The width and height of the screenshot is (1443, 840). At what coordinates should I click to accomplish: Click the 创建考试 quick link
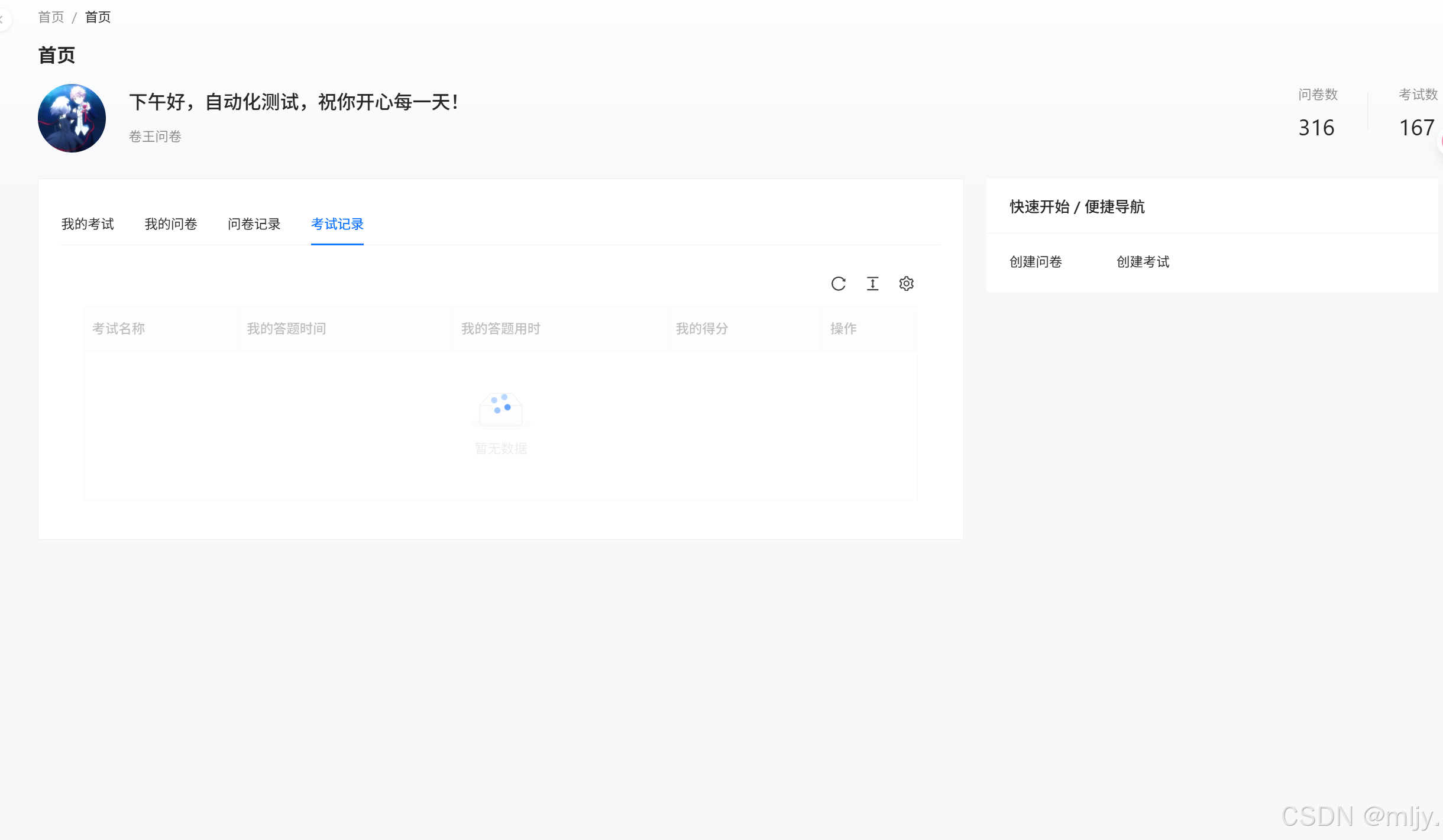1143,262
